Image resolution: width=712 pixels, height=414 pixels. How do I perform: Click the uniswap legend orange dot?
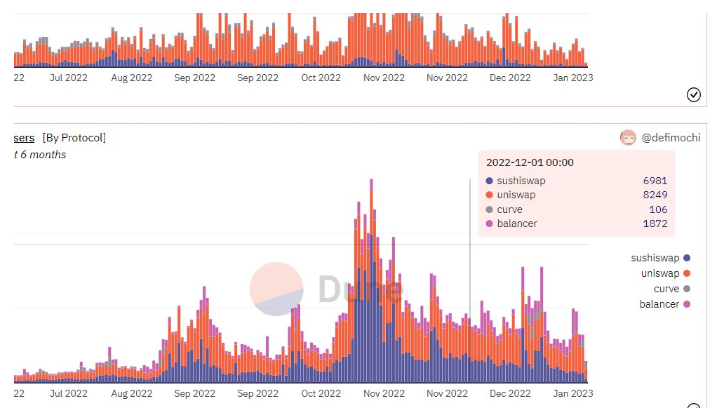[687, 273]
